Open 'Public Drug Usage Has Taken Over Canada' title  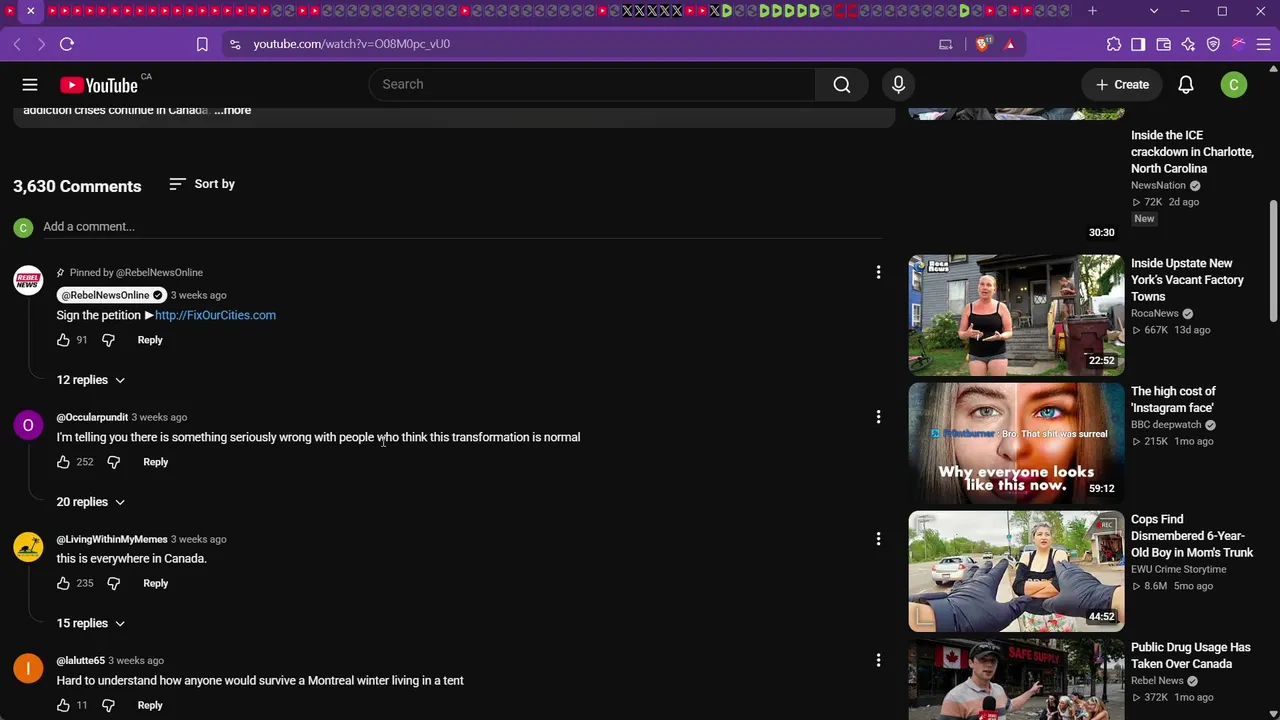pyautogui.click(x=1190, y=656)
